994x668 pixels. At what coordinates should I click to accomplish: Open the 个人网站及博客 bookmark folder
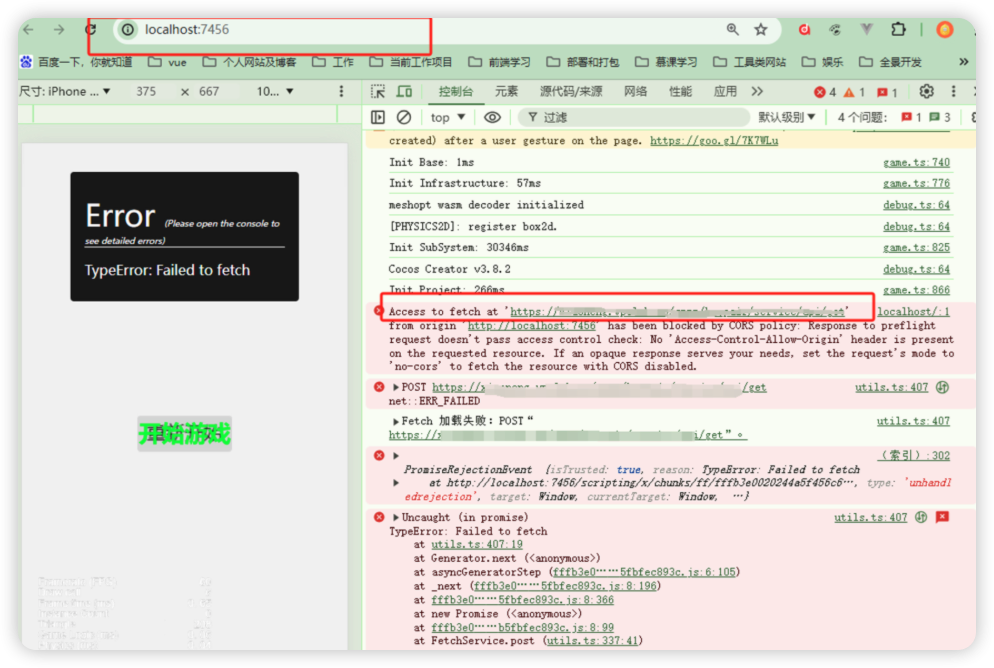(x=249, y=62)
